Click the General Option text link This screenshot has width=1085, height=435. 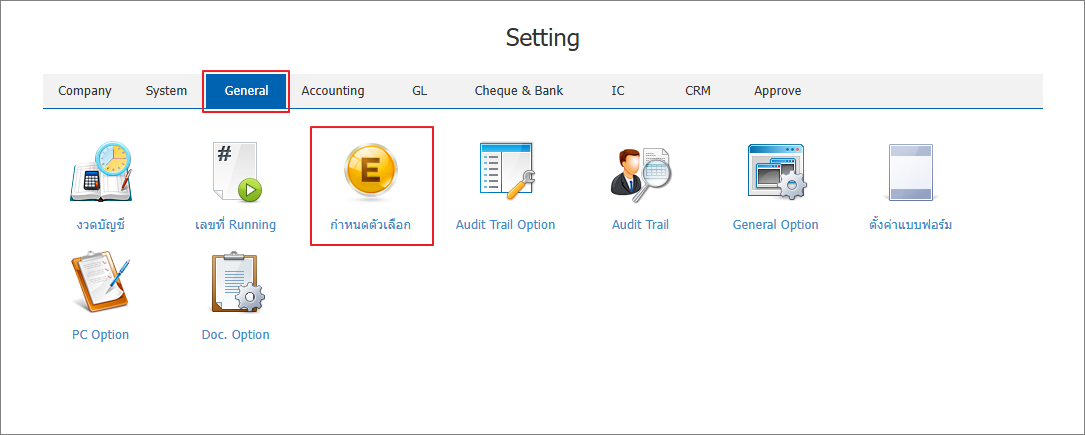[776, 225]
